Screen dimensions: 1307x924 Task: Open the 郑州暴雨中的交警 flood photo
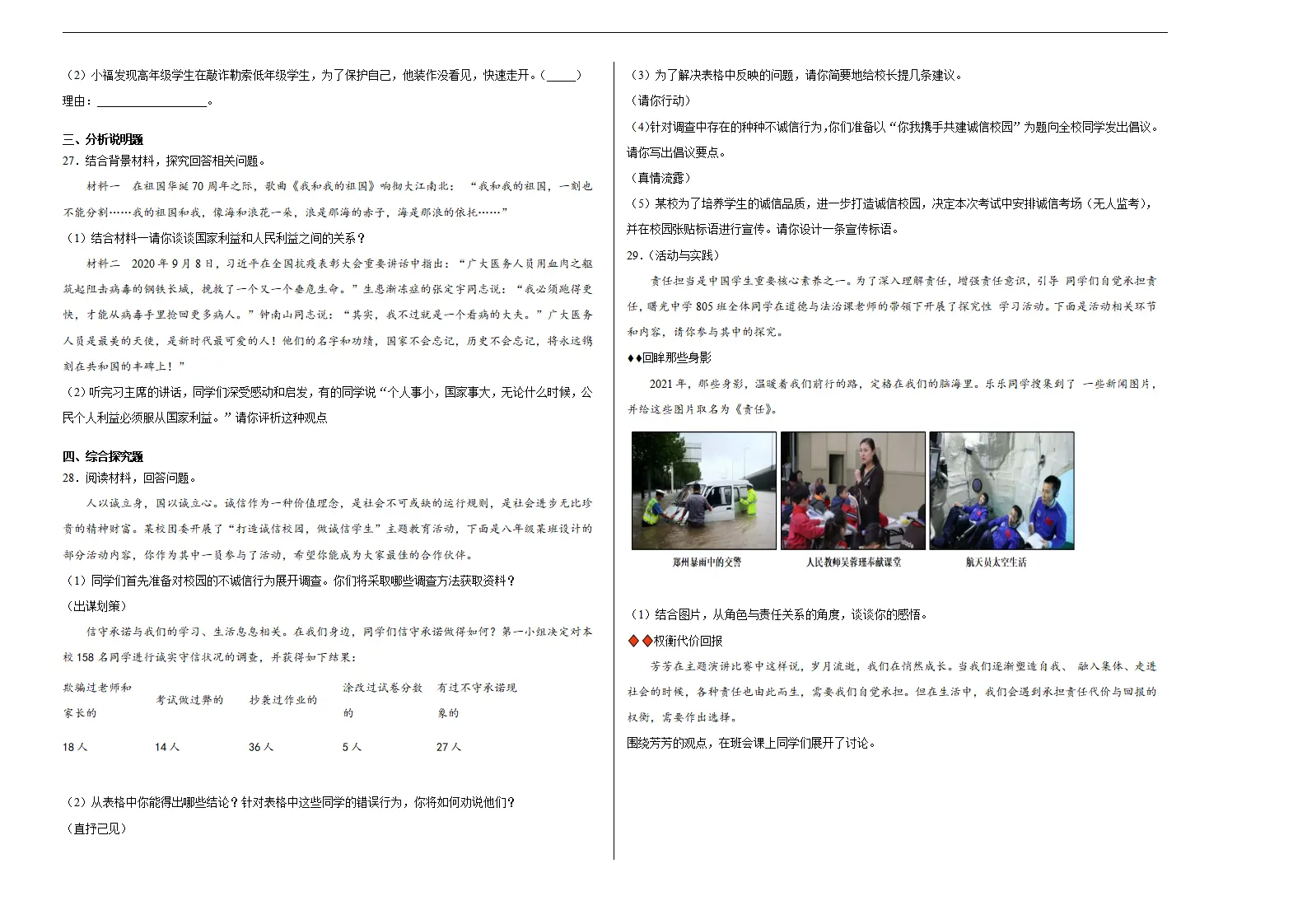[704, 490]
